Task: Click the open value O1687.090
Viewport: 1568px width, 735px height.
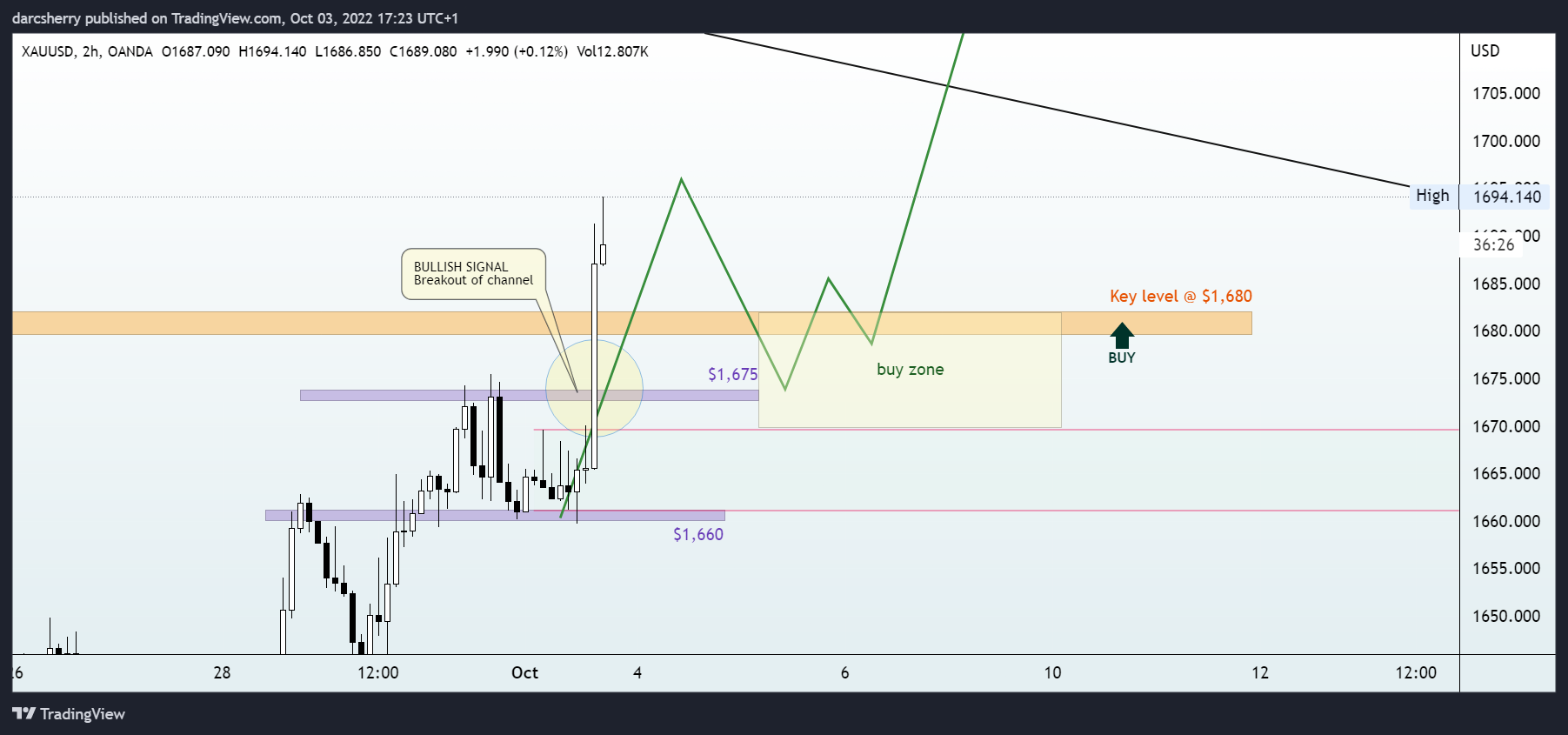Action: tap(196, 51)
